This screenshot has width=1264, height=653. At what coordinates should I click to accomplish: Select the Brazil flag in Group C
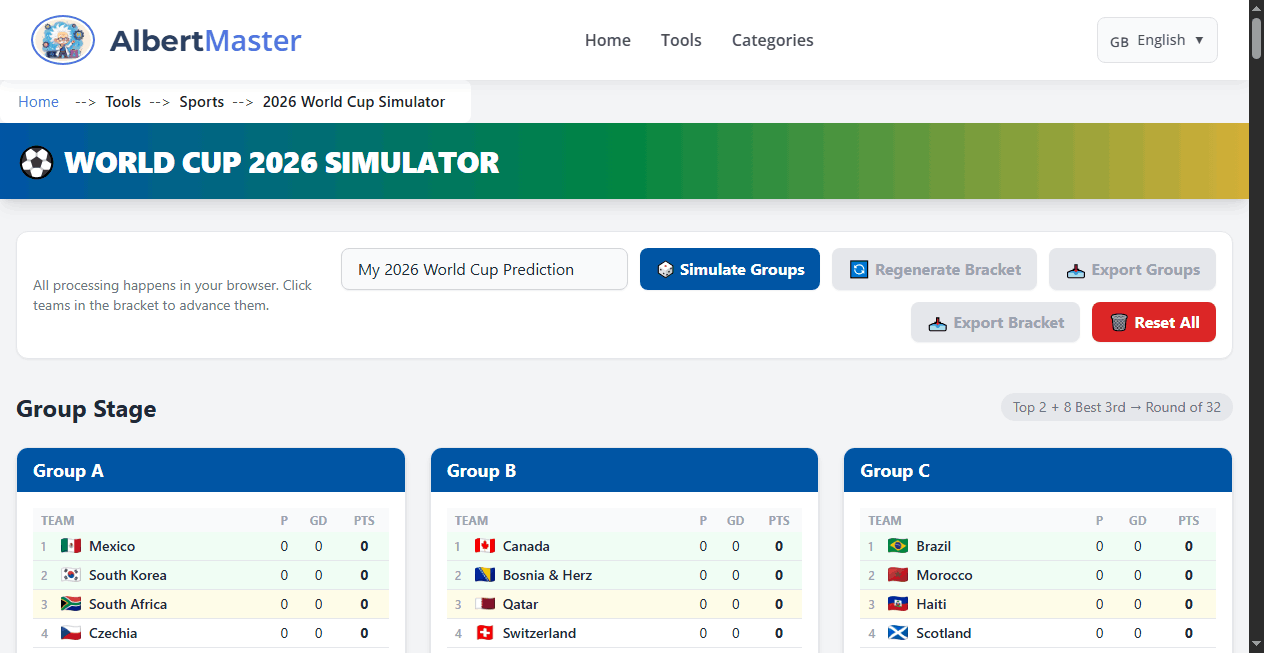pos(897,546)
